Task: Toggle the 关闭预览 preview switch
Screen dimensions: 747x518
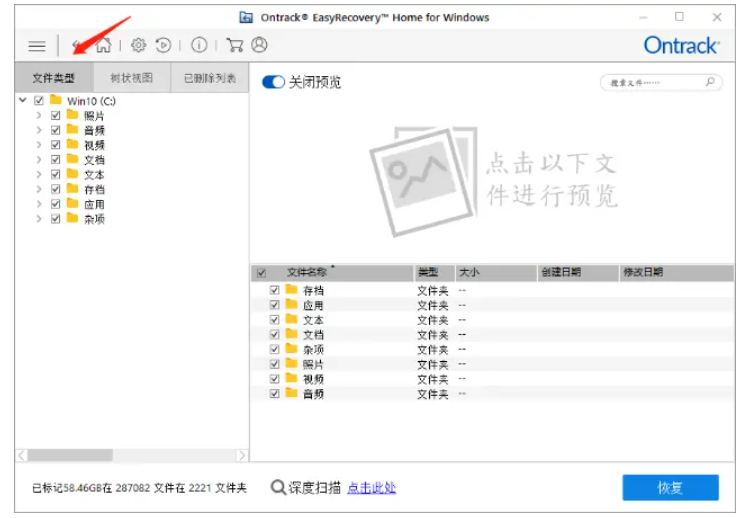Action: coord(273,82)
